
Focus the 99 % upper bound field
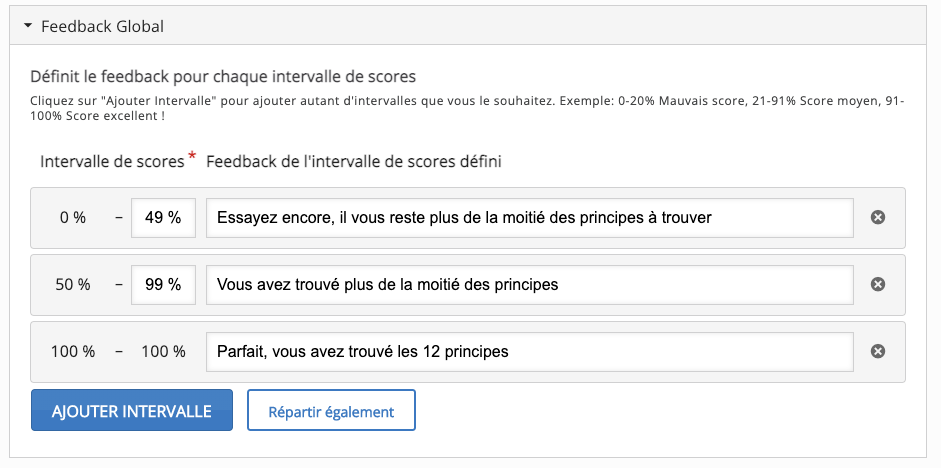point(162,284)
